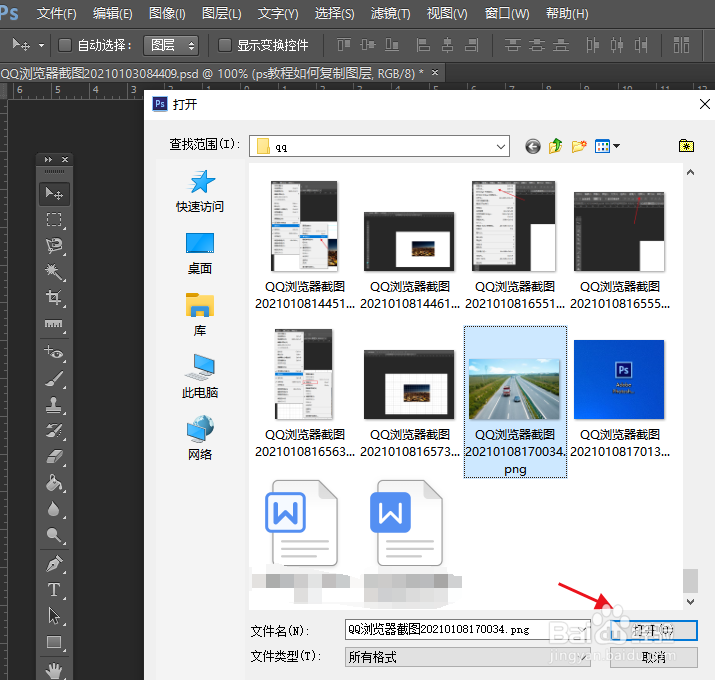The image size is (715, 680).
Task: Select the Rectangle shape tool
Action: (54, 642)
